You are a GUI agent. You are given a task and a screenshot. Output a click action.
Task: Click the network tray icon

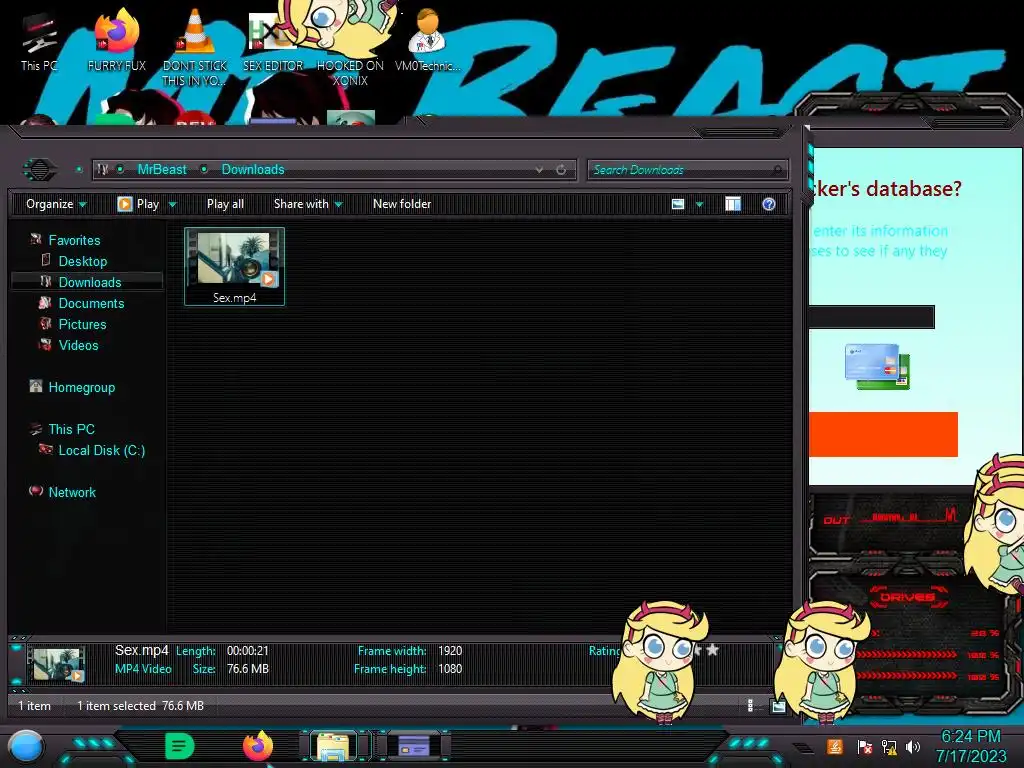click(889, 746)
